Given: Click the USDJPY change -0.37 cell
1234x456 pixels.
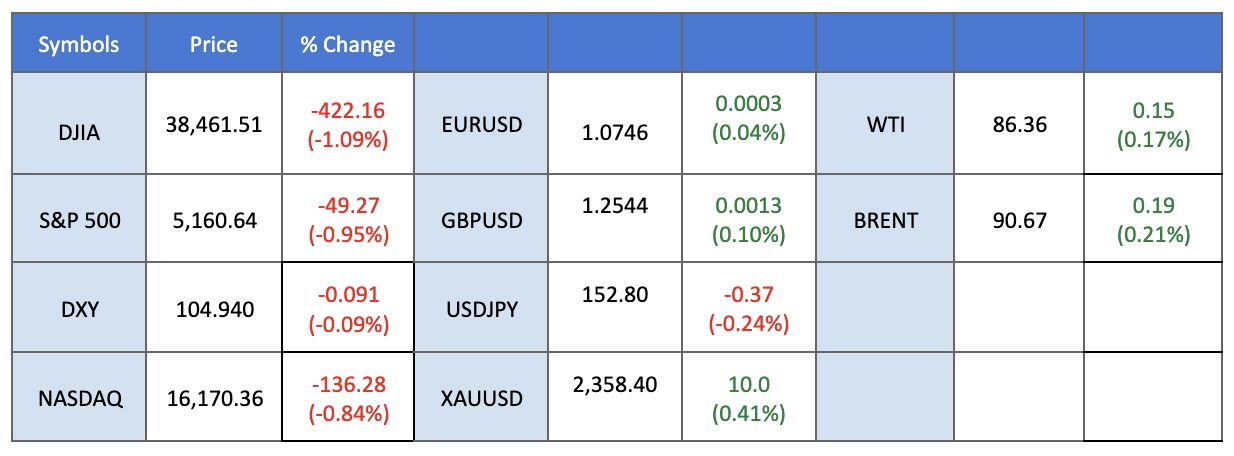Looking at the screenshot, I should [x=748, y=309].
